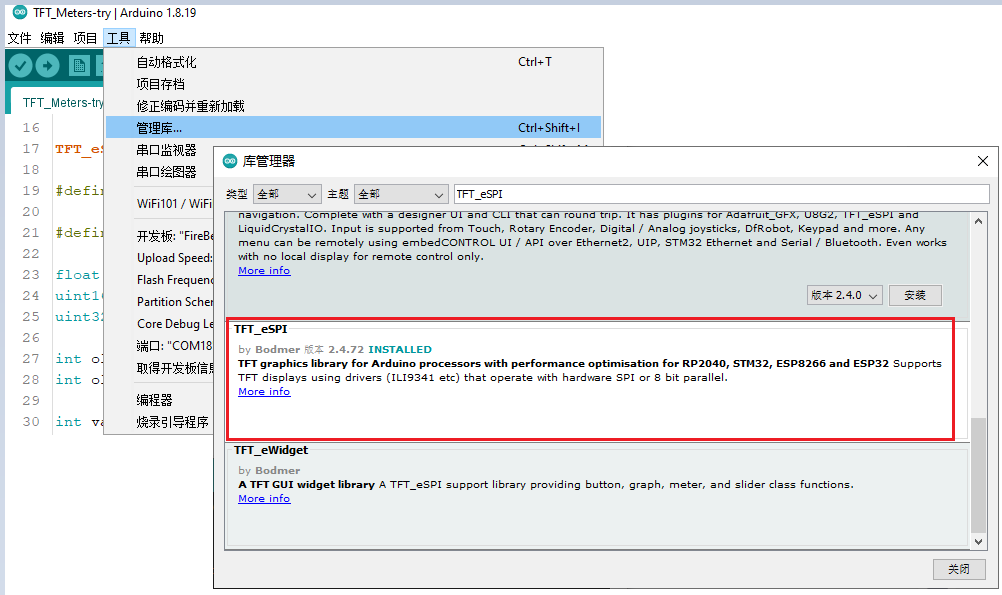Open the 编程器 submenu entry

(160, 400)
